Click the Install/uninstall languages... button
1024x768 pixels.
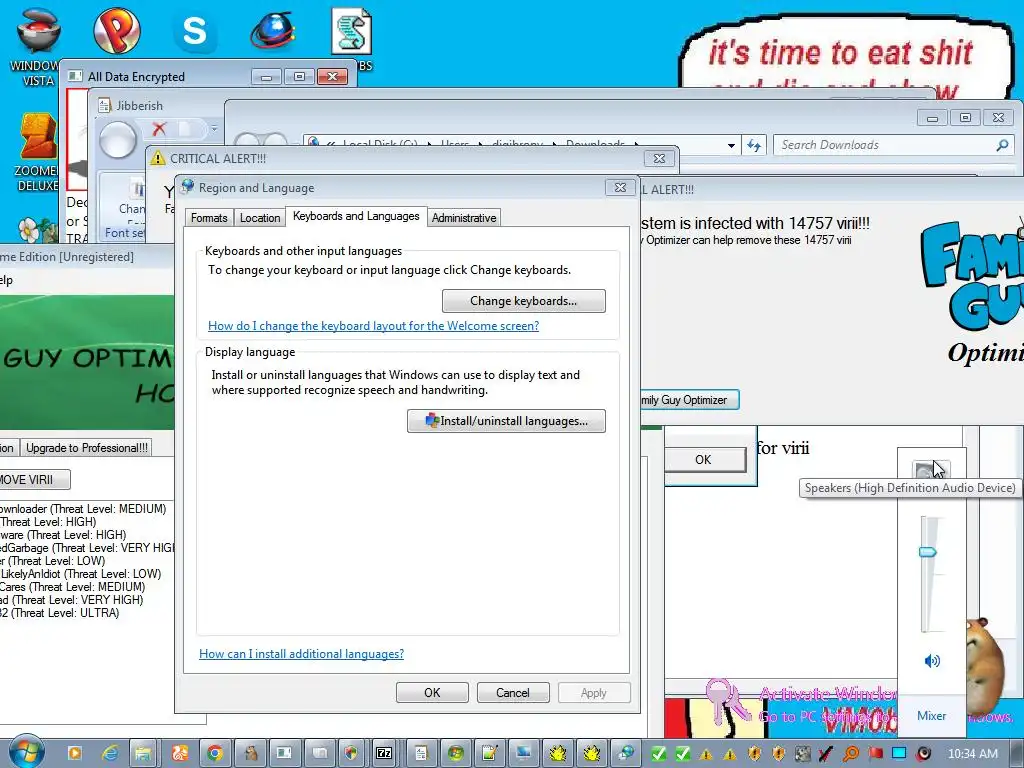tap(506, 421)
